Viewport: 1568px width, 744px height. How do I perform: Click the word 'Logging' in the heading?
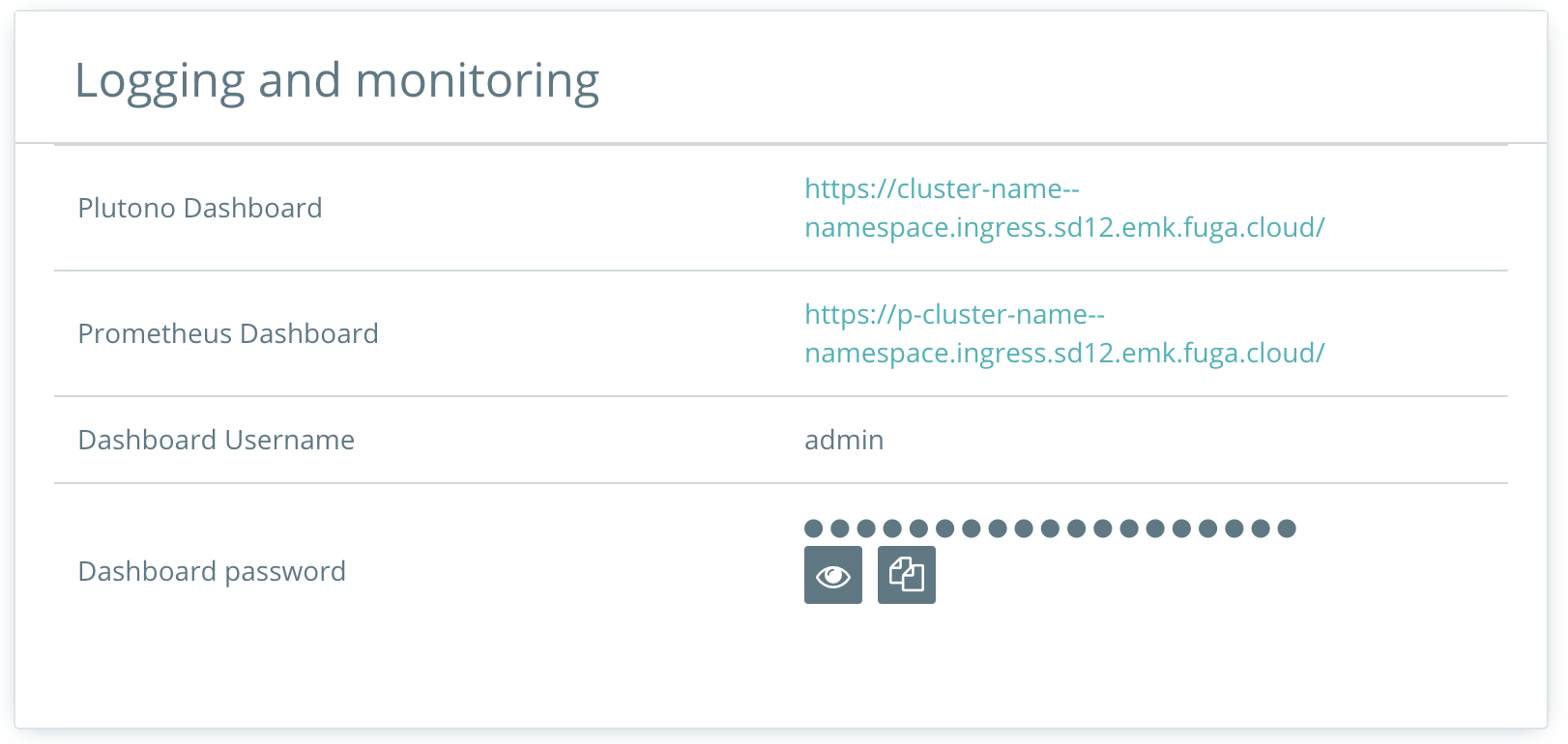coord(160,81)
